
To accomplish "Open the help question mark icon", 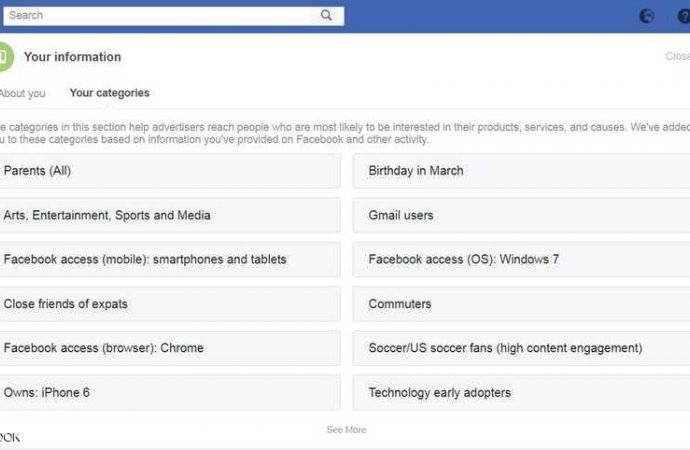I will pyautogui.click(x=684, y=16).
